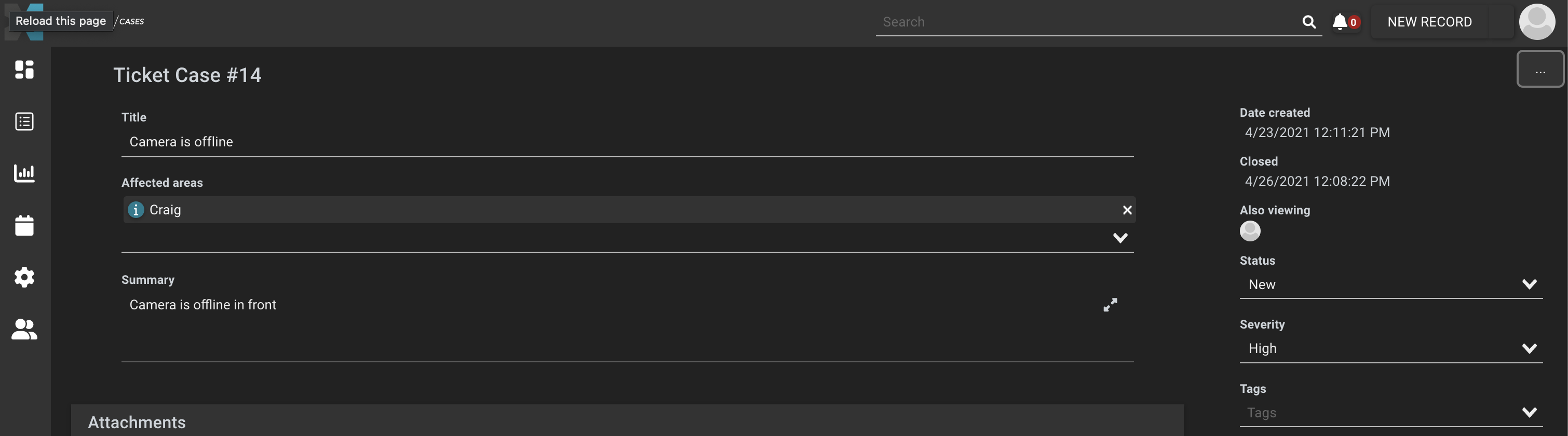Open the calendar icon in sidebar

click(x=24, y=225)
